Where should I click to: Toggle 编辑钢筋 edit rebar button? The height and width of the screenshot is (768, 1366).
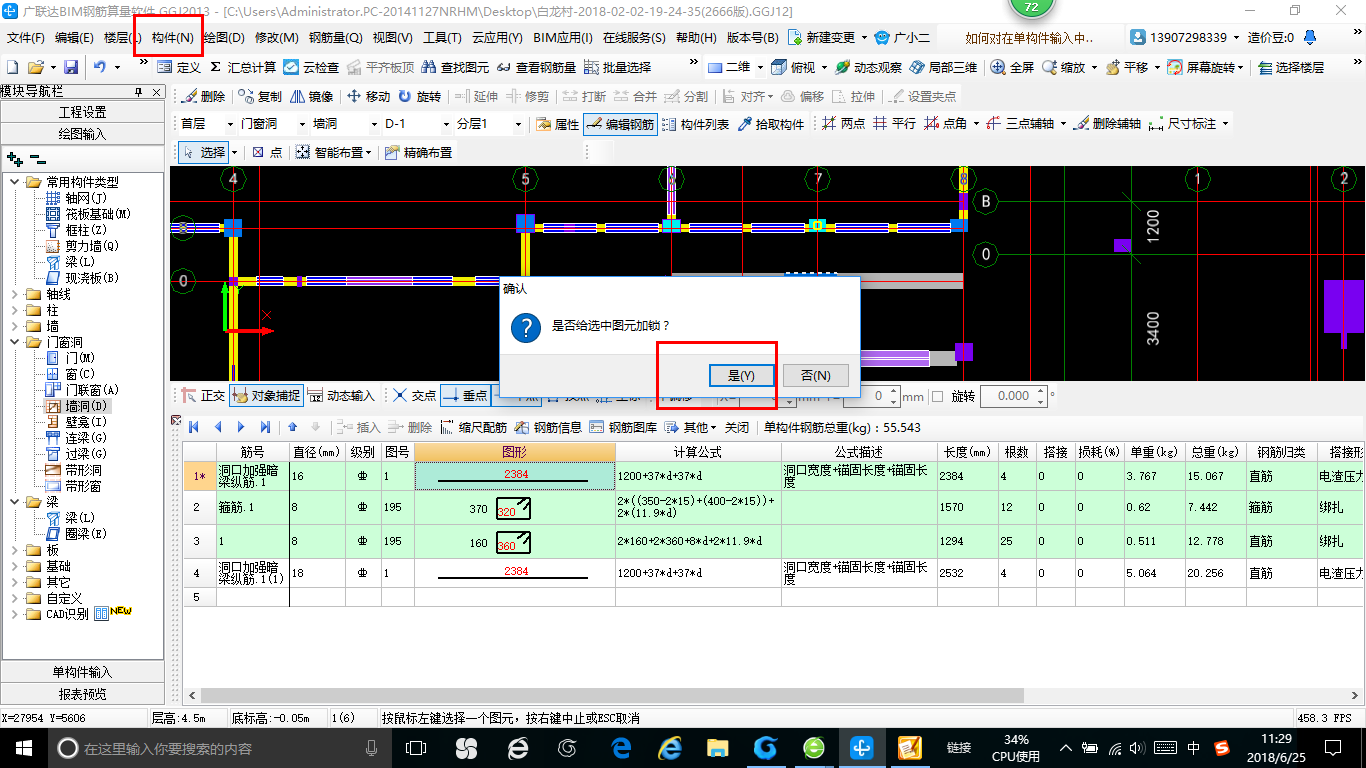(x=620, y=124)
